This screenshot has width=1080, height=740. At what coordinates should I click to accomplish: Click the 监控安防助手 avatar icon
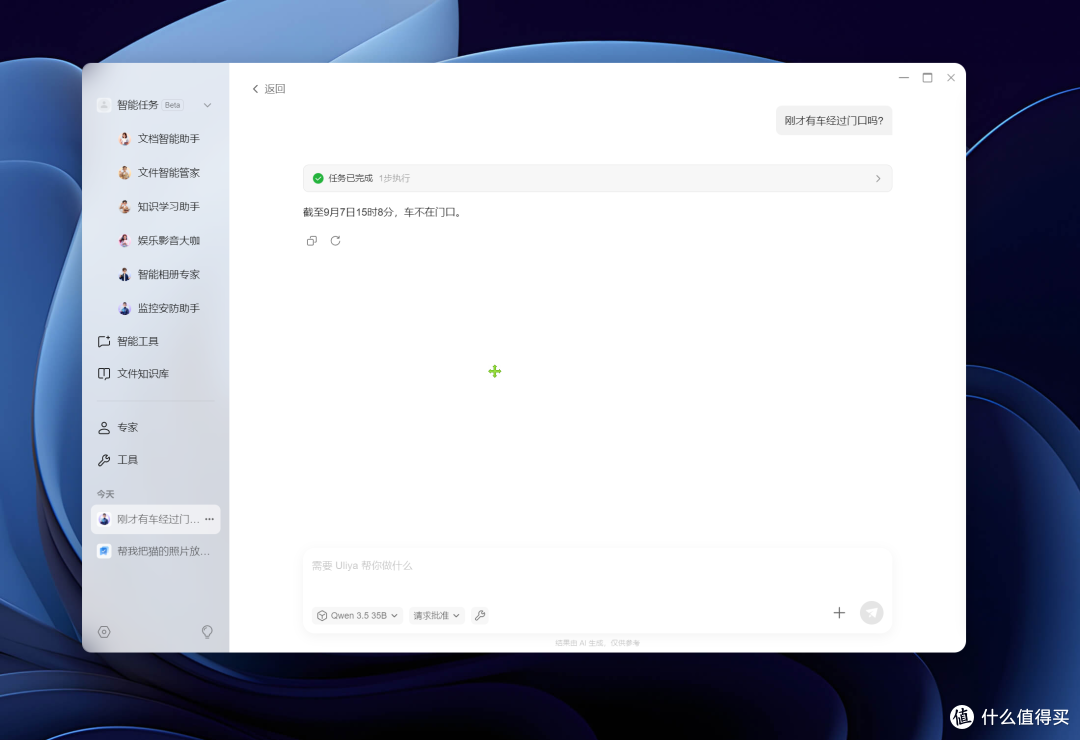[124, 308]
